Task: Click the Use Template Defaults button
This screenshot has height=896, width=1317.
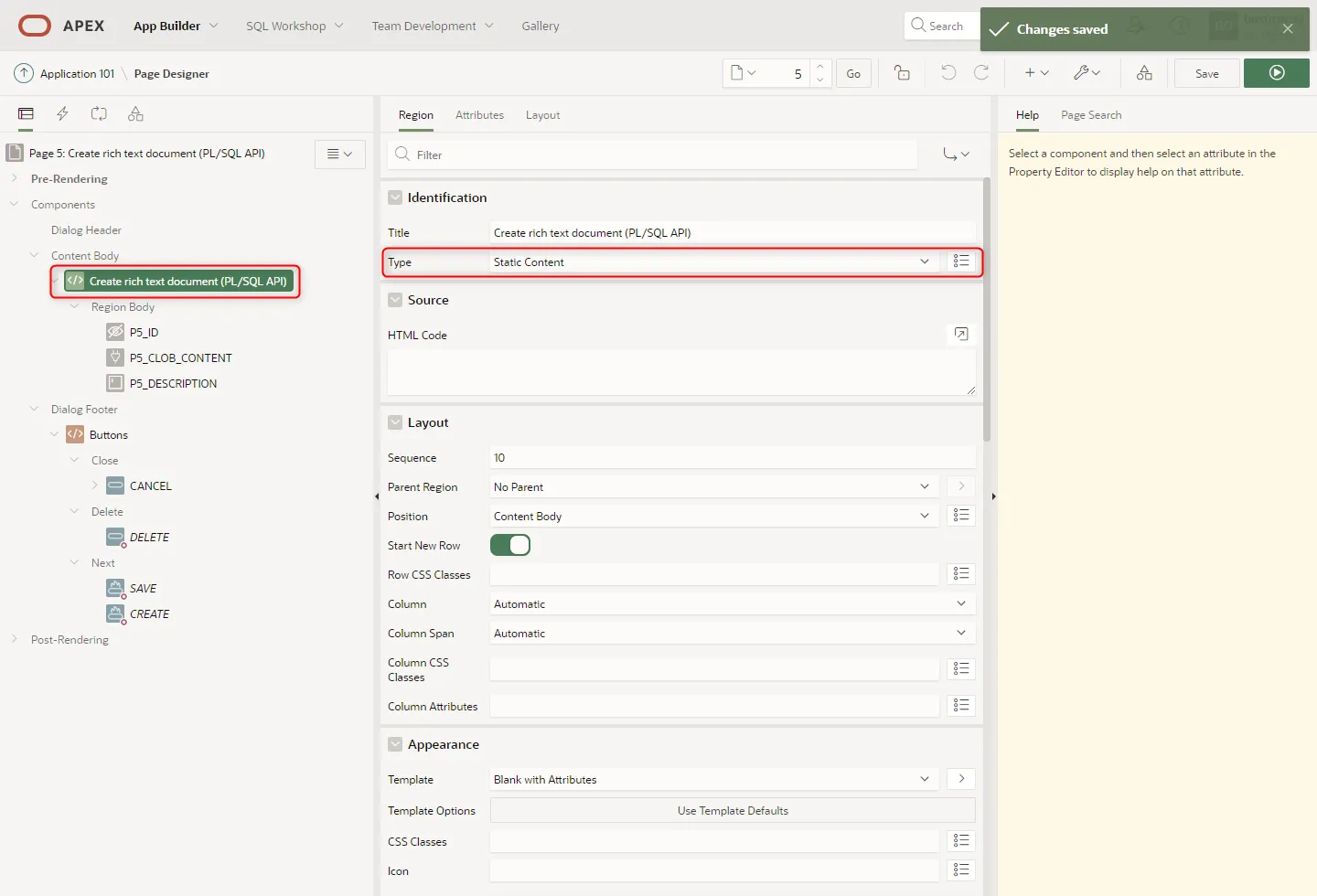Action: [x=733, y=811]
